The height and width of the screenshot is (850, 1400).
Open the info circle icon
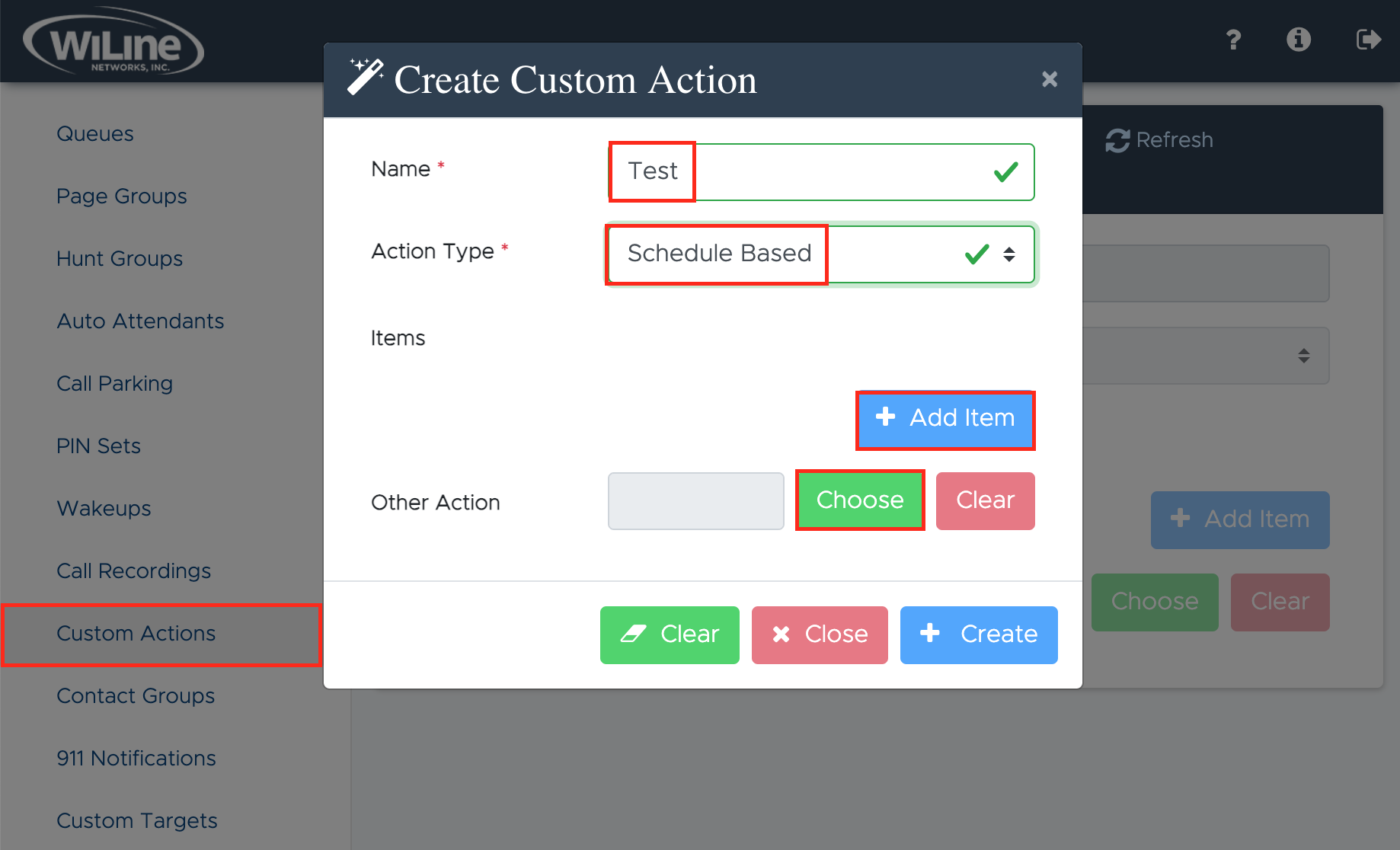[1298, 40]
